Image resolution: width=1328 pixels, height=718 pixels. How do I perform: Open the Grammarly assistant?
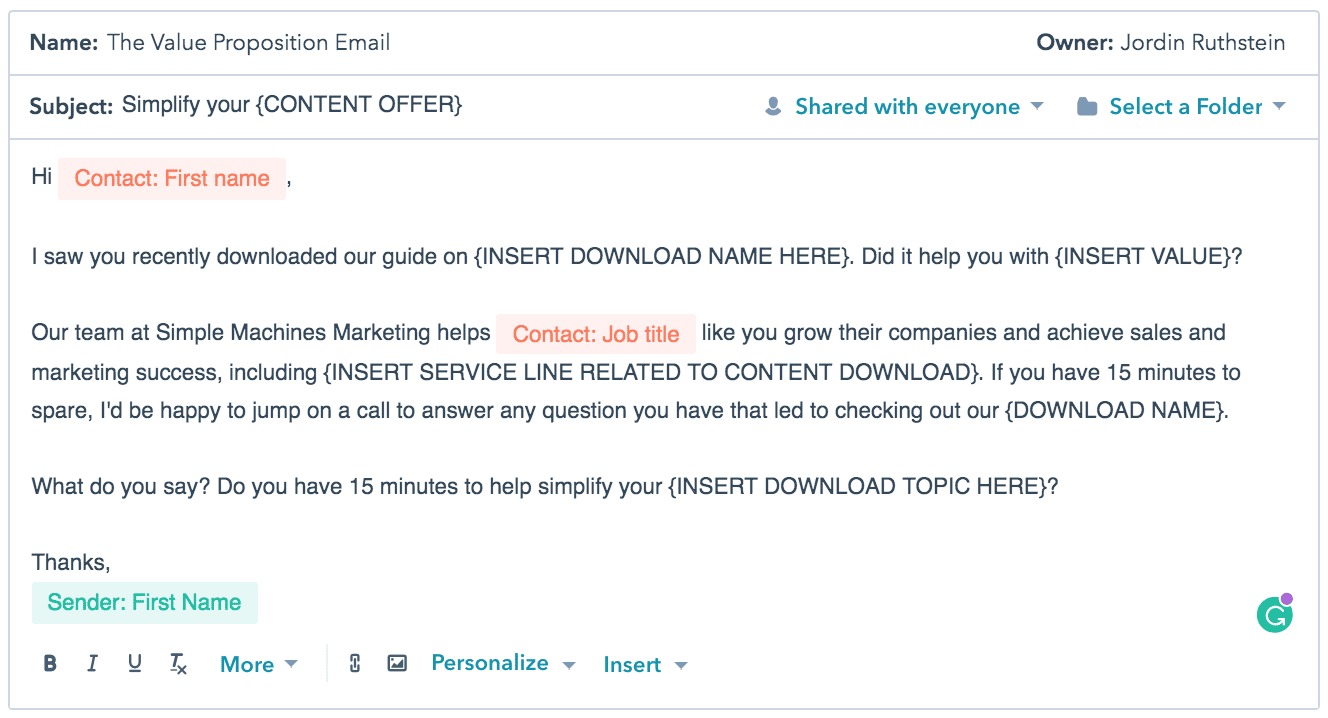[1274, 614]
